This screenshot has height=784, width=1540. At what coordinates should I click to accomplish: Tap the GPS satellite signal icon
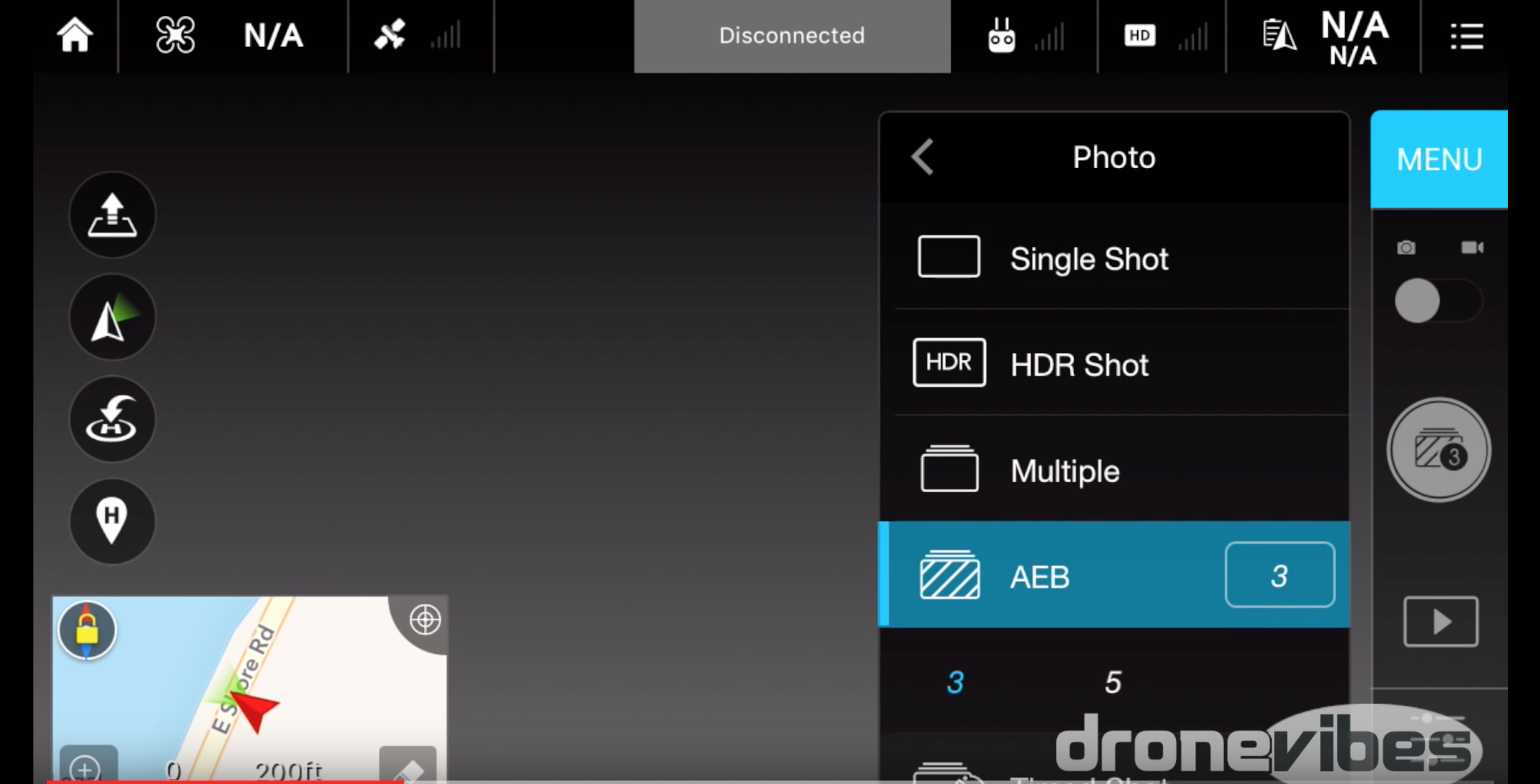click(x=390, y=35)
